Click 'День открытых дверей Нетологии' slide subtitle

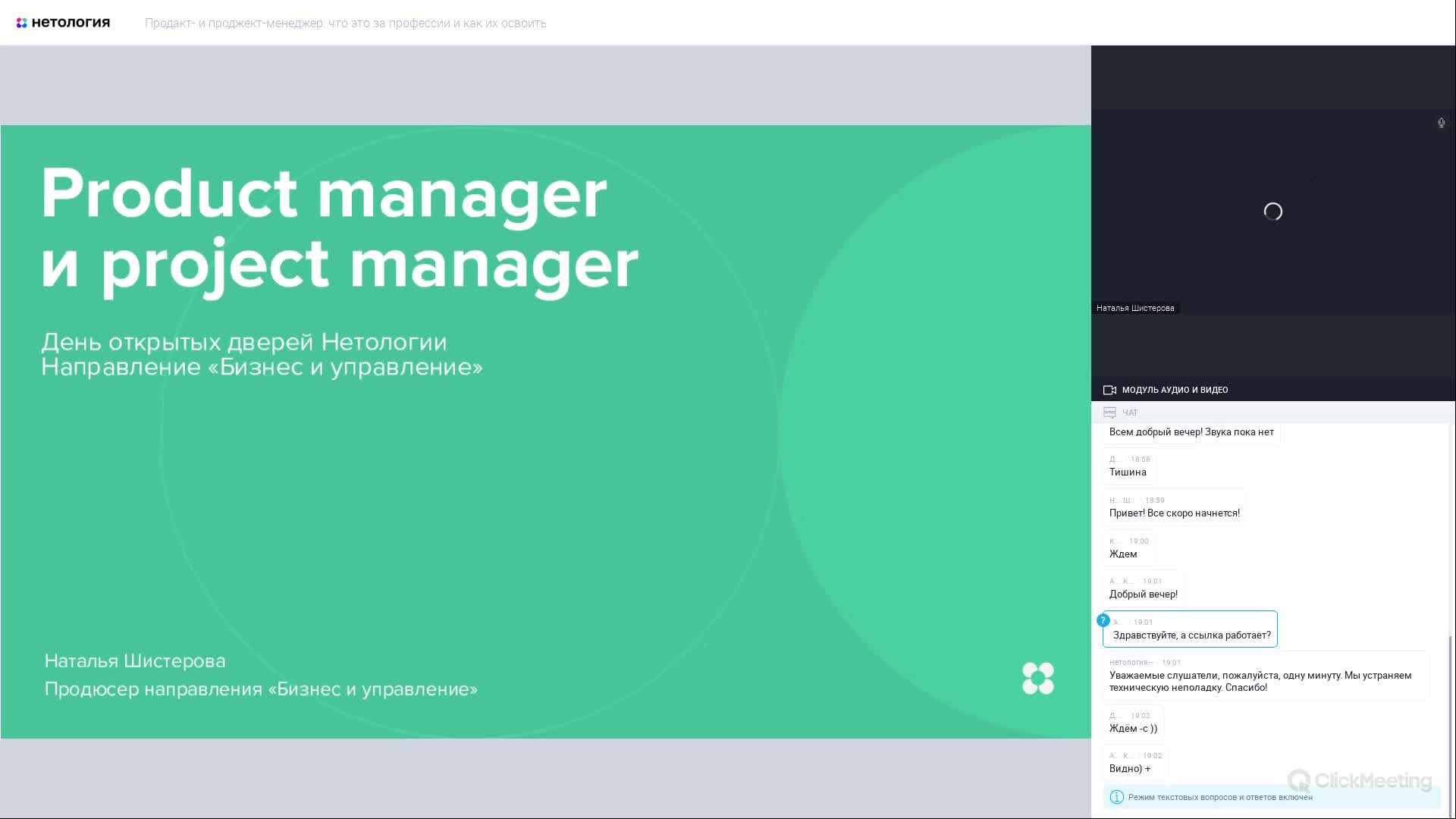tap(243, 342)
